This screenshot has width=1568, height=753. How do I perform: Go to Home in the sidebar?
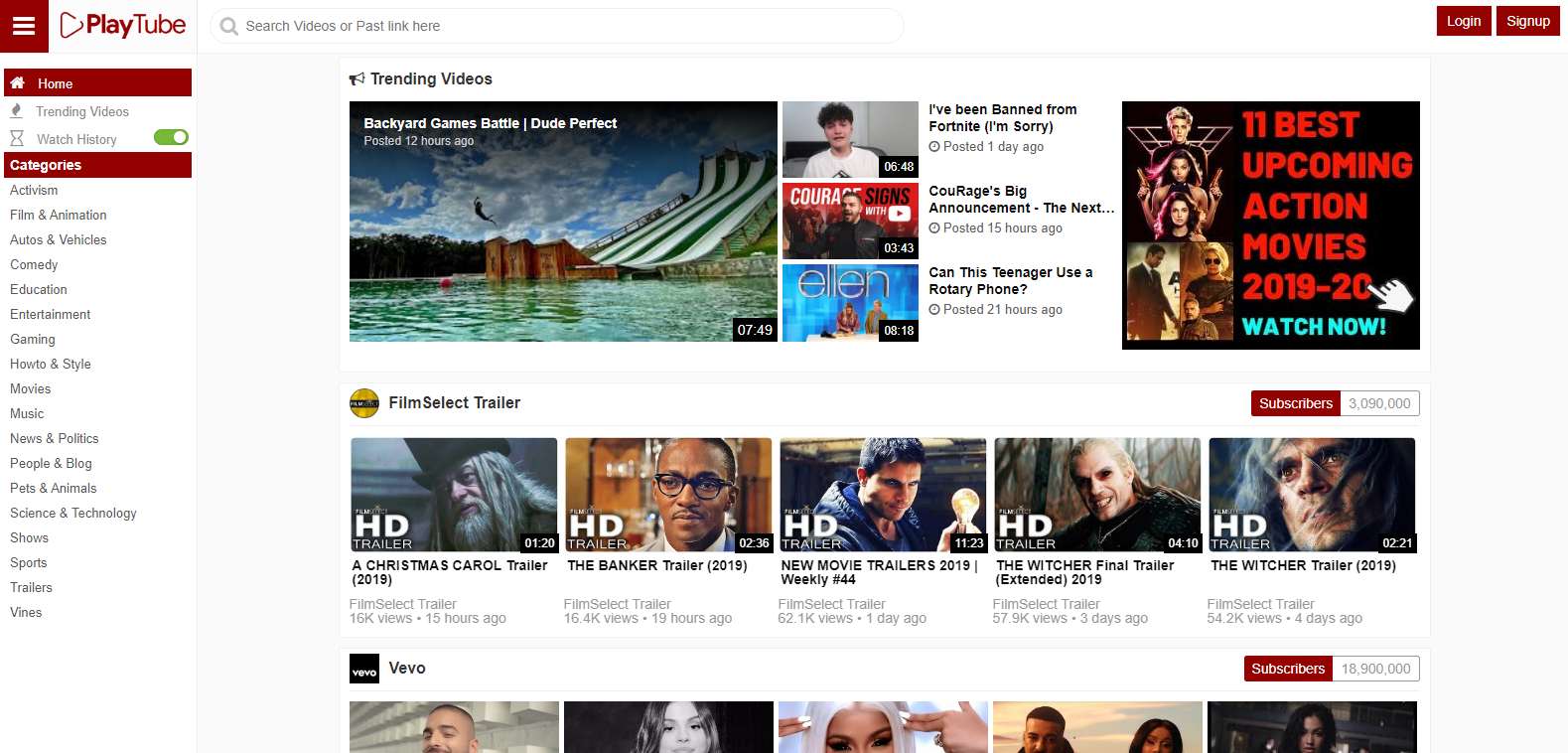(x=97, y=83)
